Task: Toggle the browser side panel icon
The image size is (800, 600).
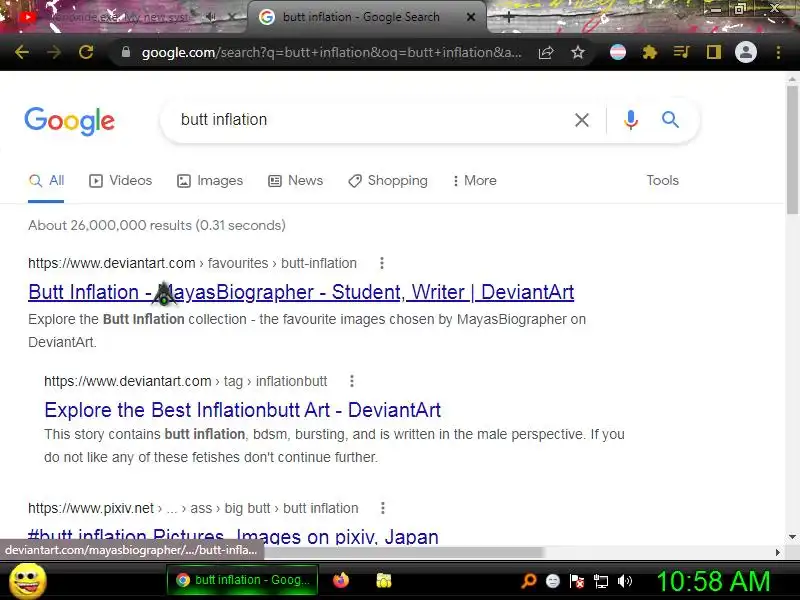Action: [713, 52]
